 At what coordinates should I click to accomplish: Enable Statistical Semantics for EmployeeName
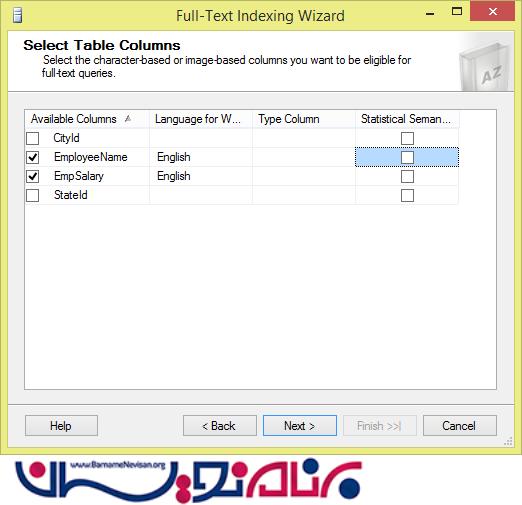click(x=407, y=157)
